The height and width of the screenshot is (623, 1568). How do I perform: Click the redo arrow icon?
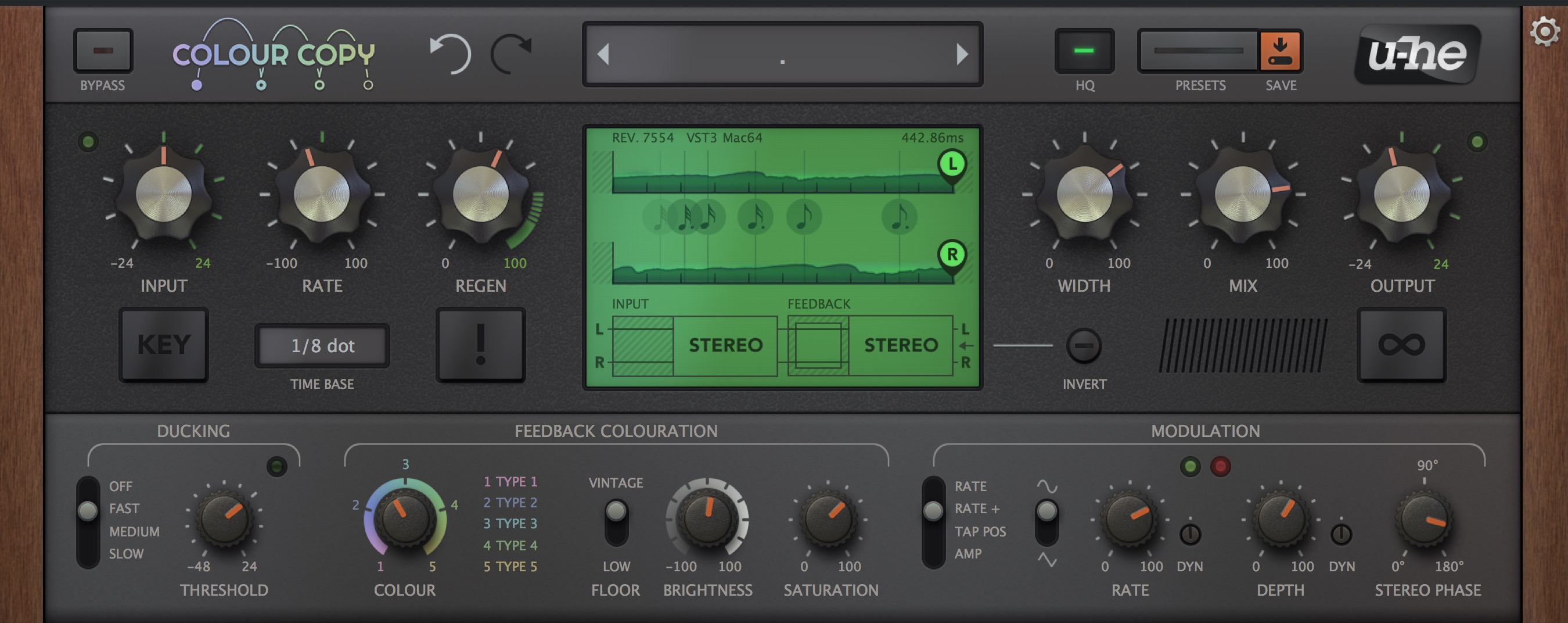tap(512, 53)
